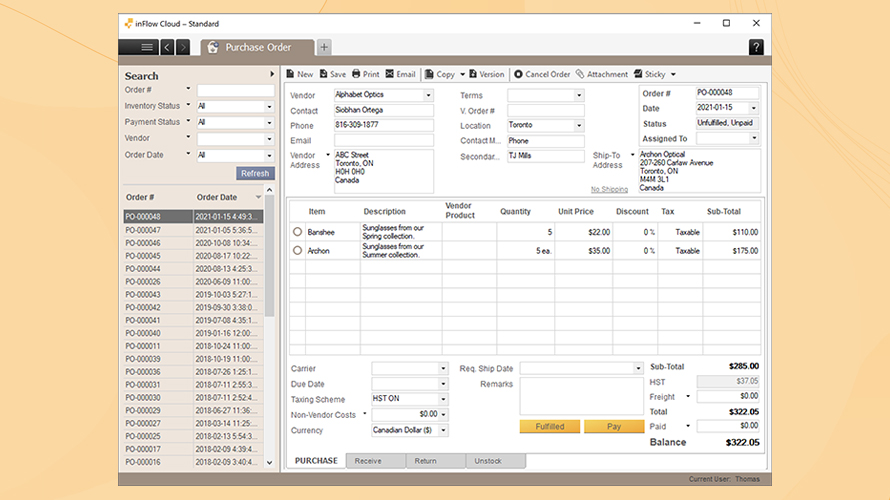Open the help question mark icon
Screen dimensions: 890x500
pos(755,47)
